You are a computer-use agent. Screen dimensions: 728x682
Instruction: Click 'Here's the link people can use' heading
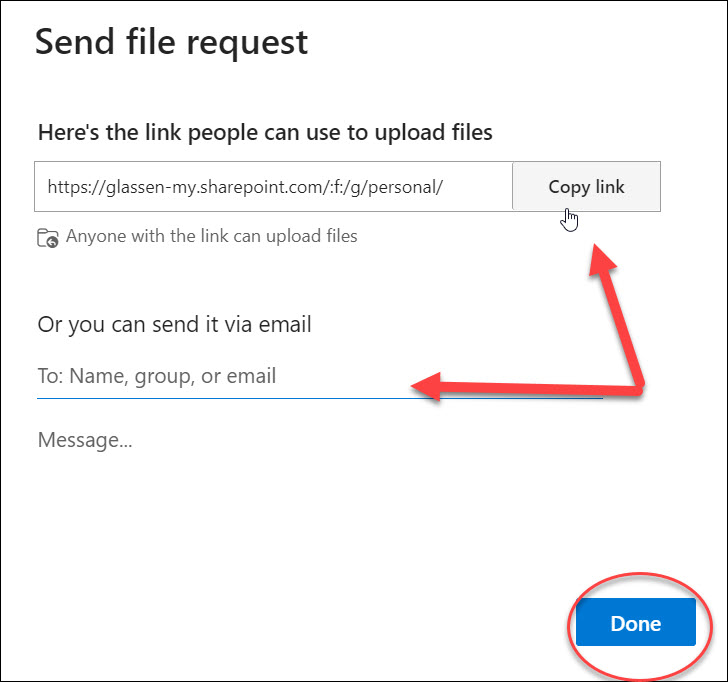click(x=265, y=132)
